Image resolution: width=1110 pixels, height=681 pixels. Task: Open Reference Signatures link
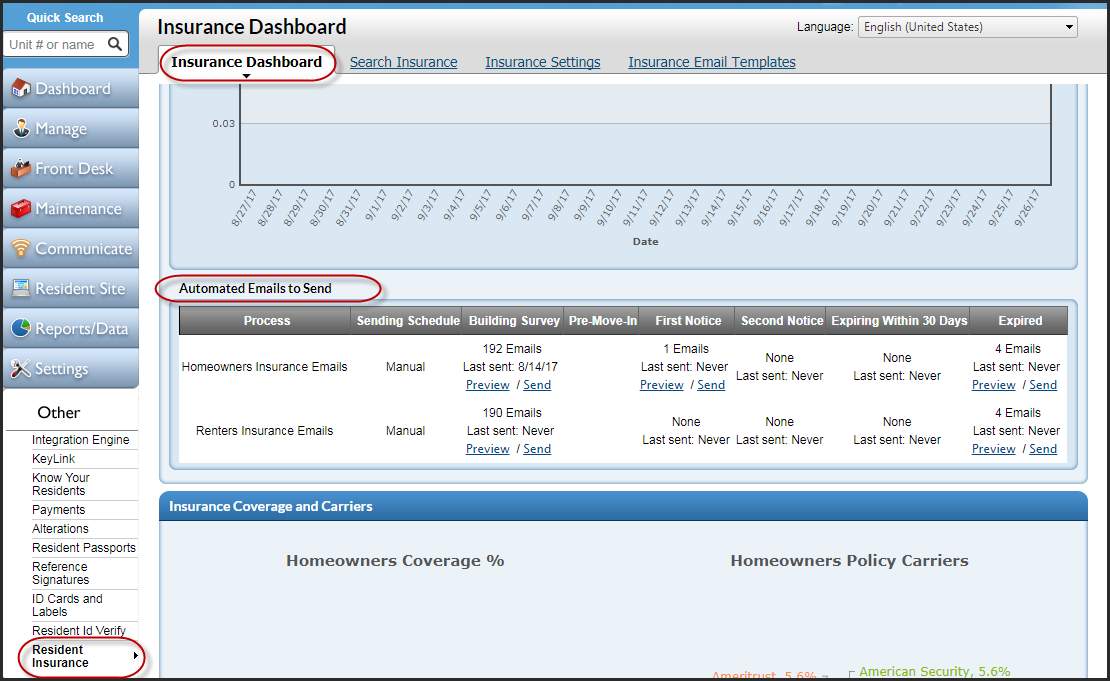point(60,573)
